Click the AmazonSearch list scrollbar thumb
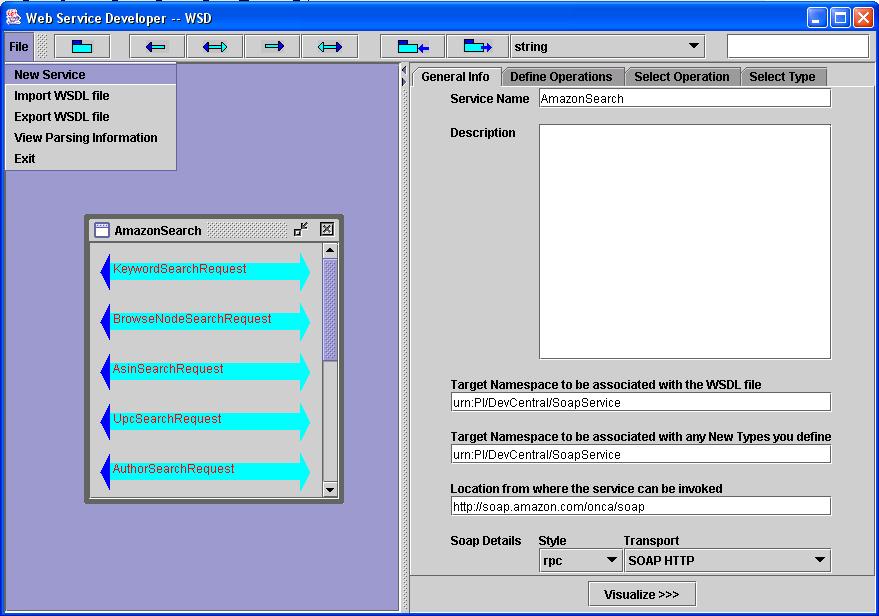This screenshot has width=879, height=616. click(x=330, y=310)
